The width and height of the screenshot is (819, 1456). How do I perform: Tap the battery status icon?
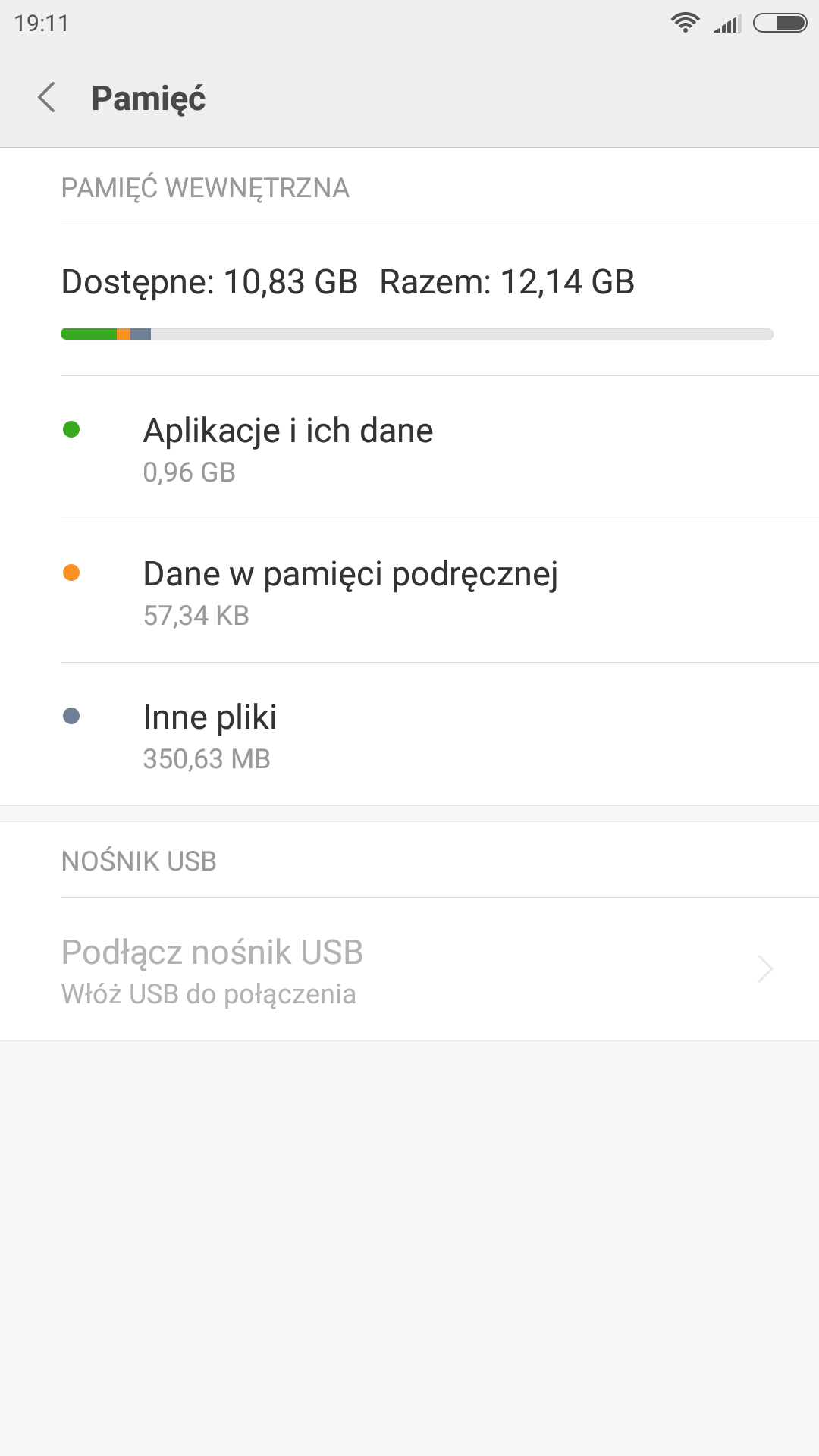(x=780, y=23)
